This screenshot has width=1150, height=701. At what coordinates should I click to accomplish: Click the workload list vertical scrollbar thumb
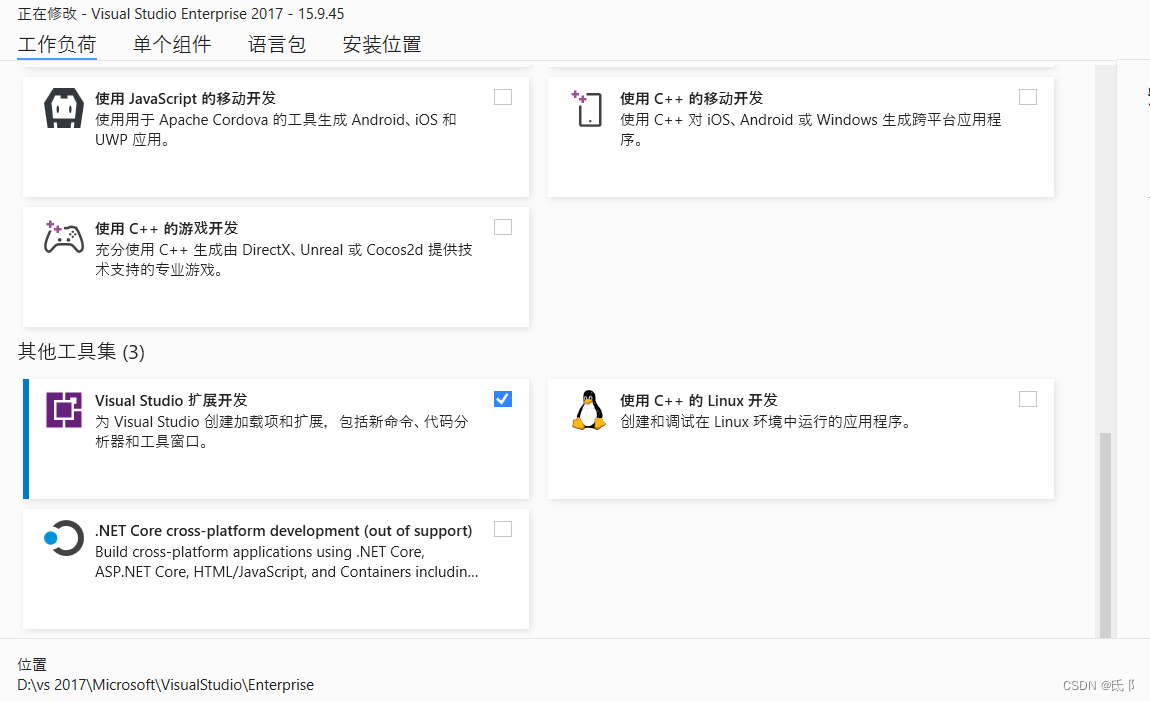tap(1105, 535)
